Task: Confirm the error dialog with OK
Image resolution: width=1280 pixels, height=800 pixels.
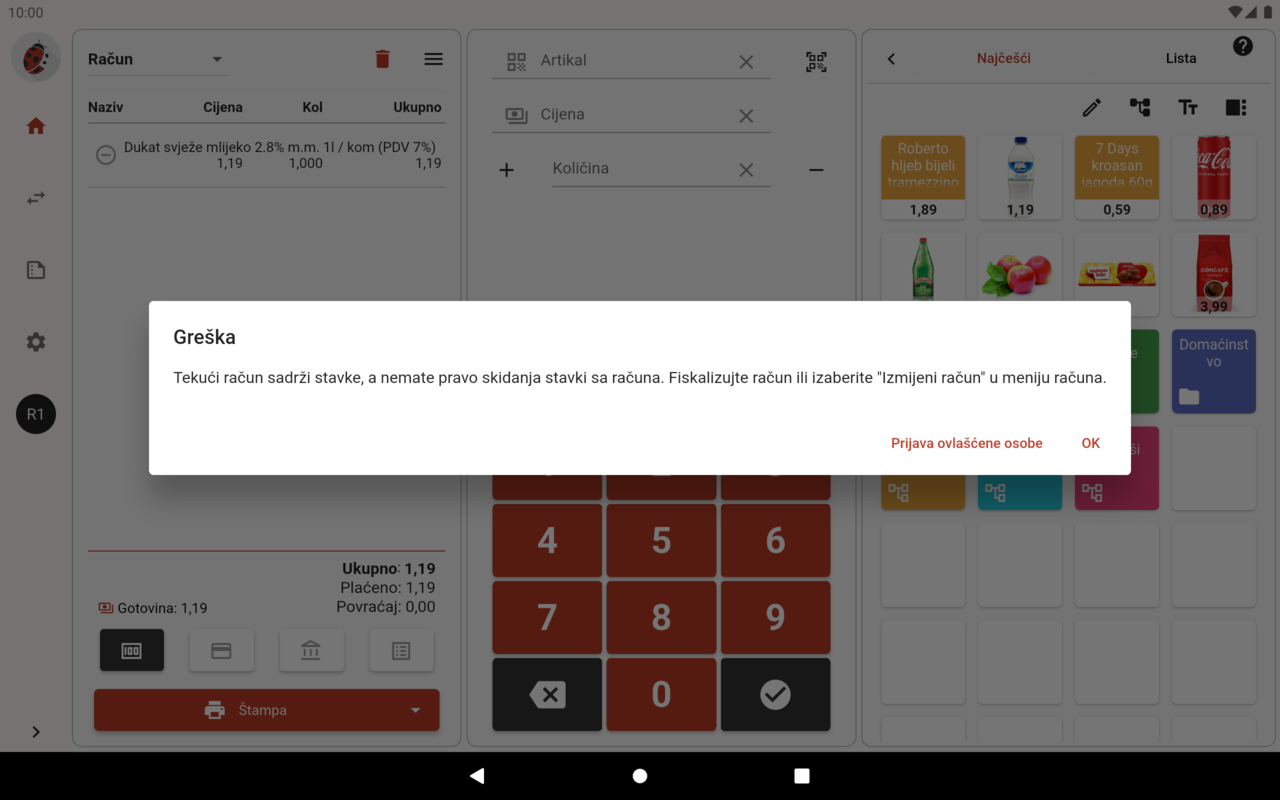Action: [x=1090, y=443]
